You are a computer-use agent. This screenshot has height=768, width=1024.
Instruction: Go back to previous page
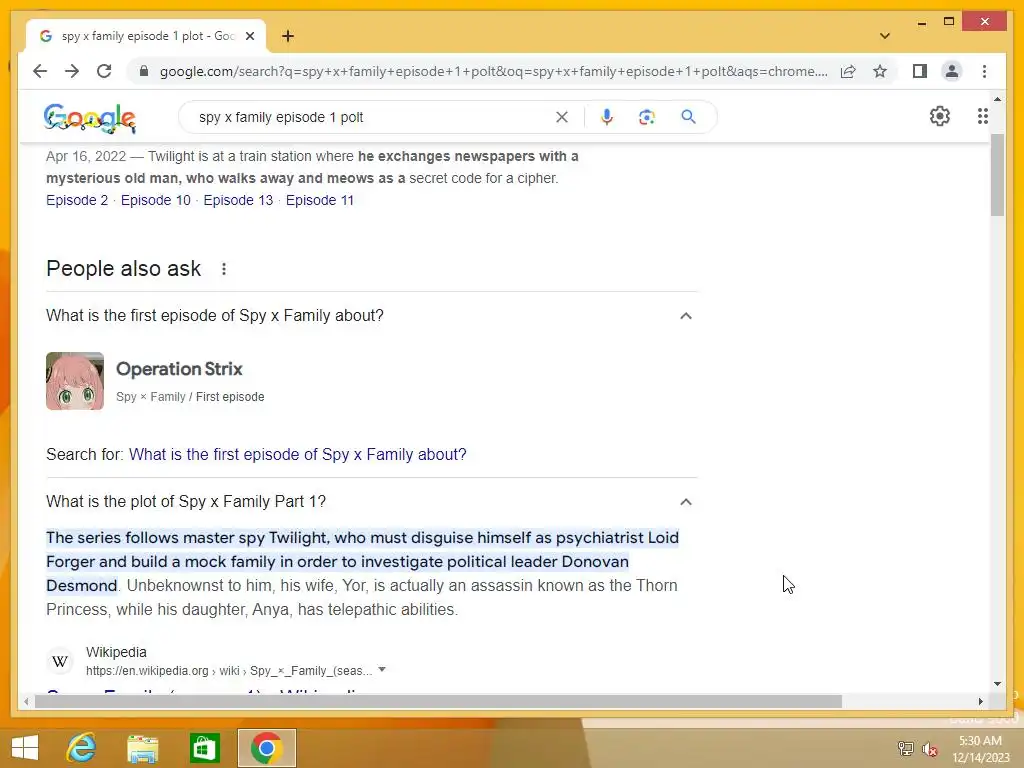(x=40, y=71)
